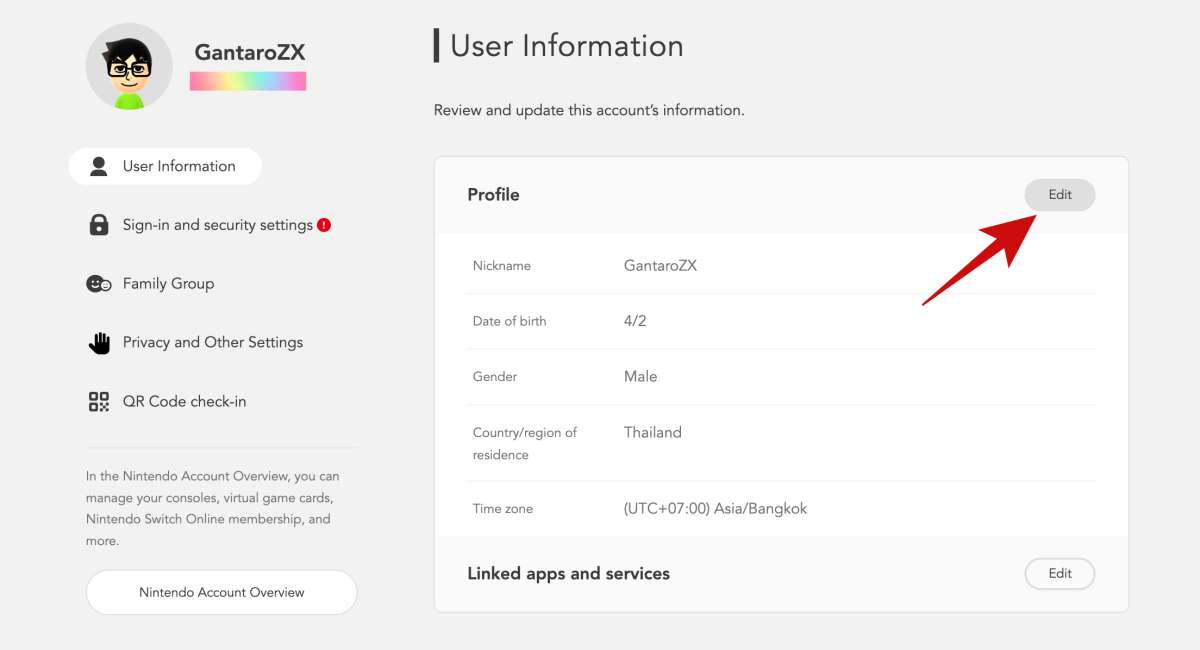The image size is (1200, 650).
Task: Click the smiley faces Family Group icon
Action: click(x=98, y=284)
